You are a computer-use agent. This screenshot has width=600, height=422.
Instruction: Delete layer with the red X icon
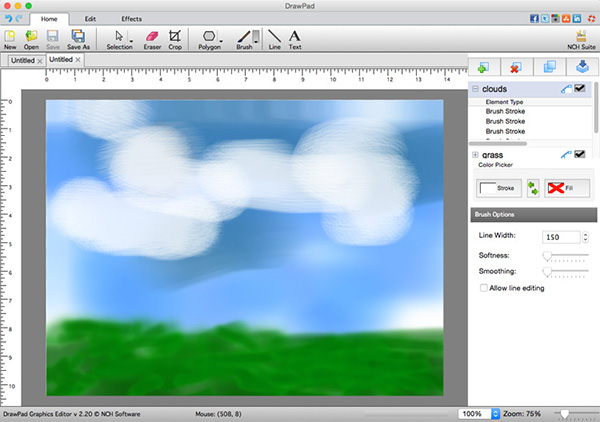(x=516, y=67)
